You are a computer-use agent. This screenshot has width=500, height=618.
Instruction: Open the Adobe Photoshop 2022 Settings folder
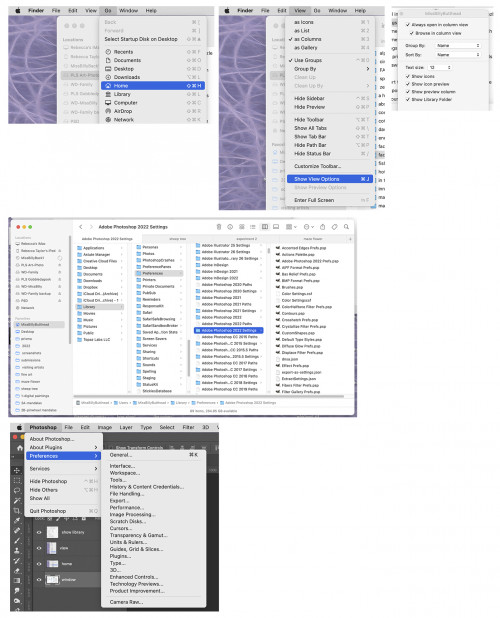tap(229, 331)
